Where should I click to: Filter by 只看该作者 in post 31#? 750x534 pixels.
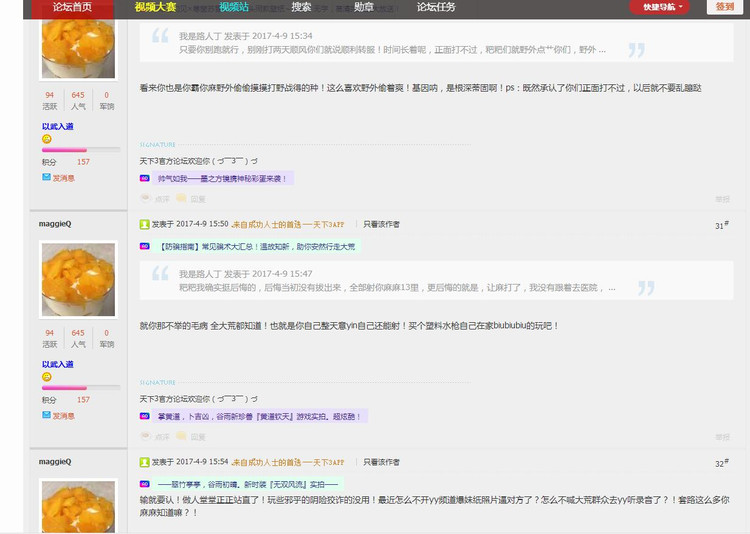click(x=381, y=224)
